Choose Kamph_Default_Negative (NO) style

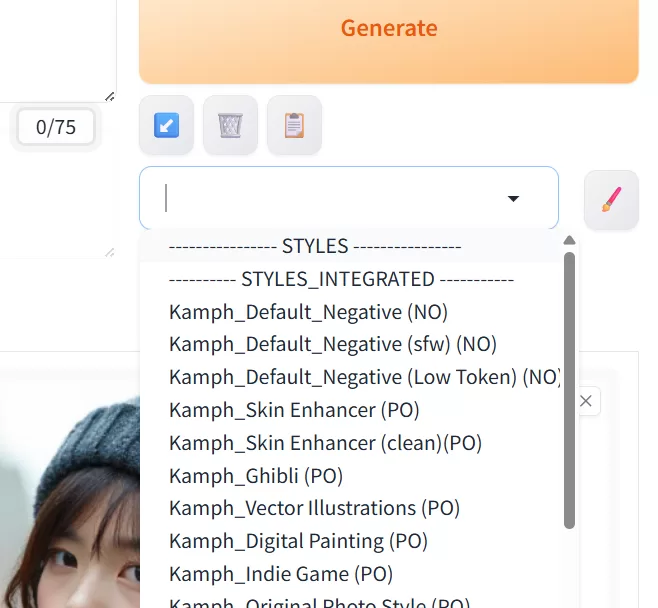click(352, 312)
